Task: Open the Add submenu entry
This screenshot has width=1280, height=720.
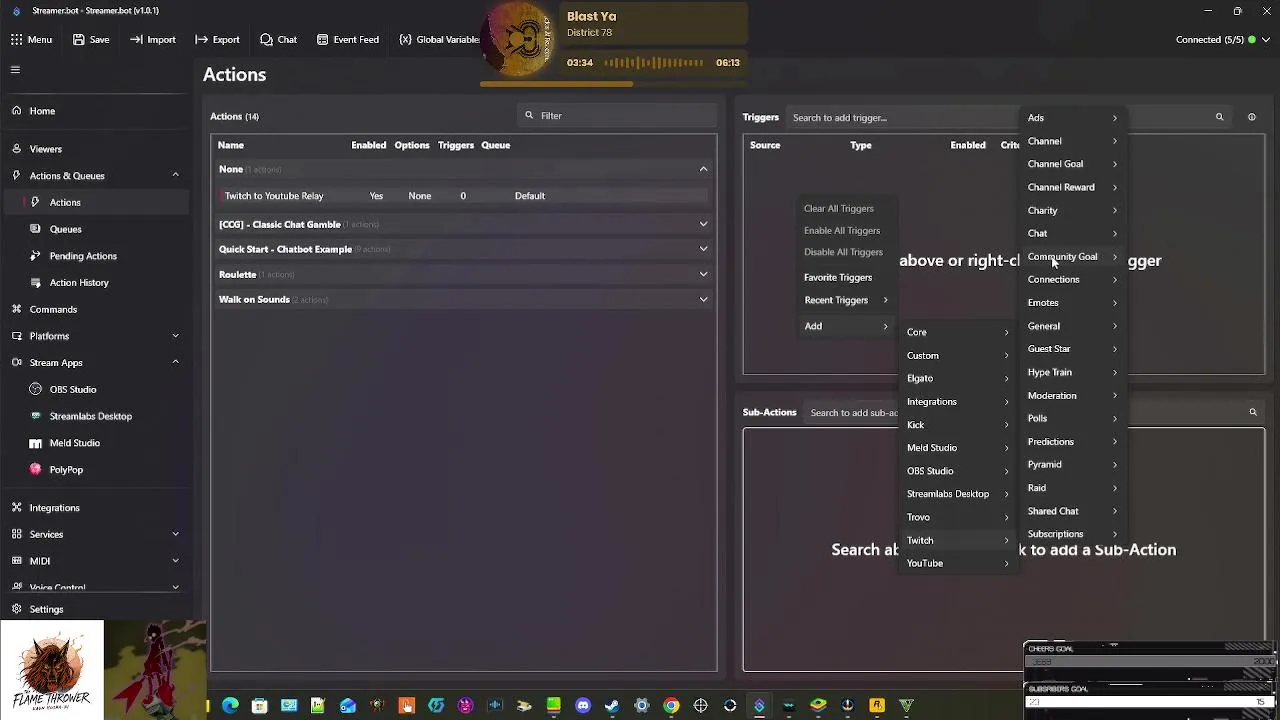Action: 846,326
